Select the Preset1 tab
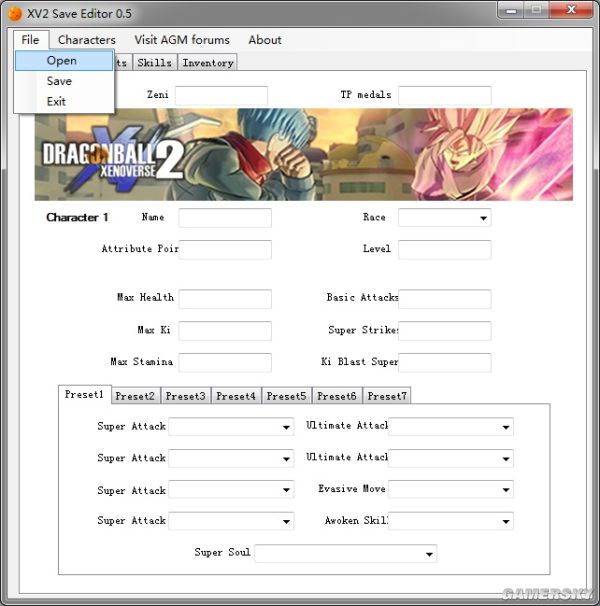The image size is (600, 606). 85,395
